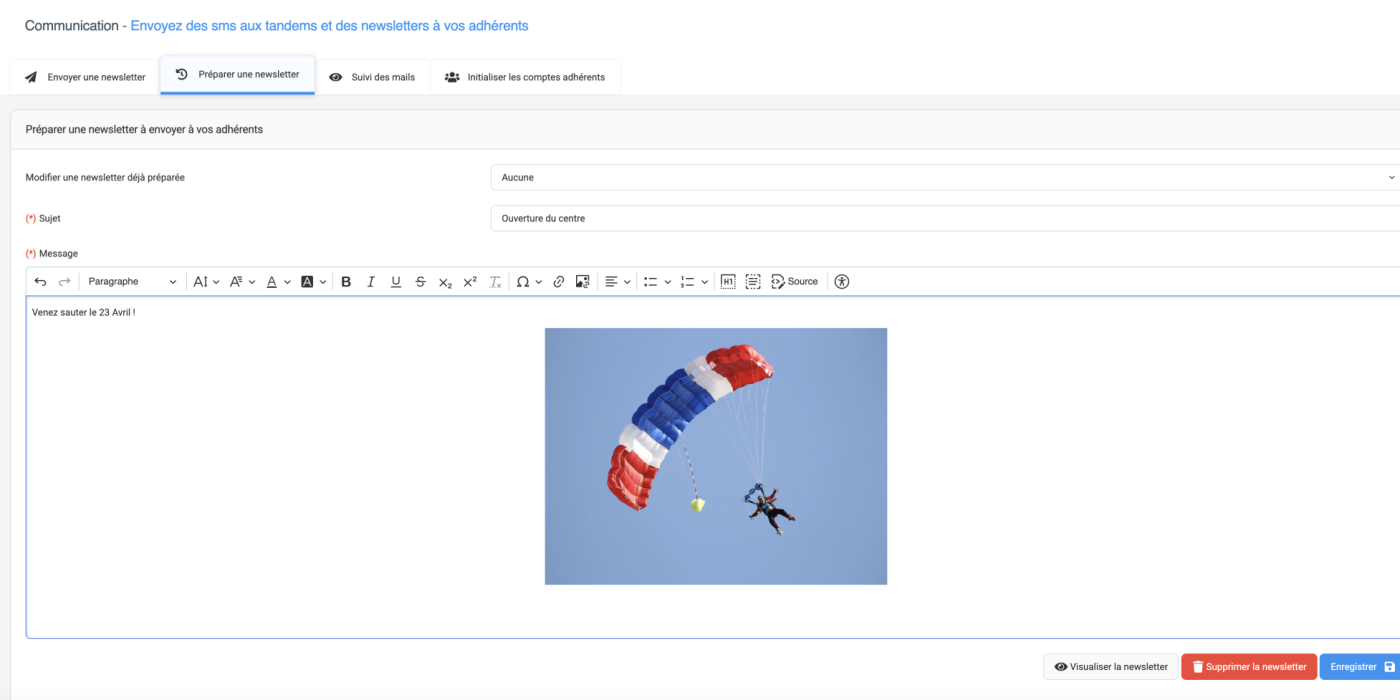Select the Préparer une newsletter tab
Viewport: 1400px width, 700px height.
[238, 75]
